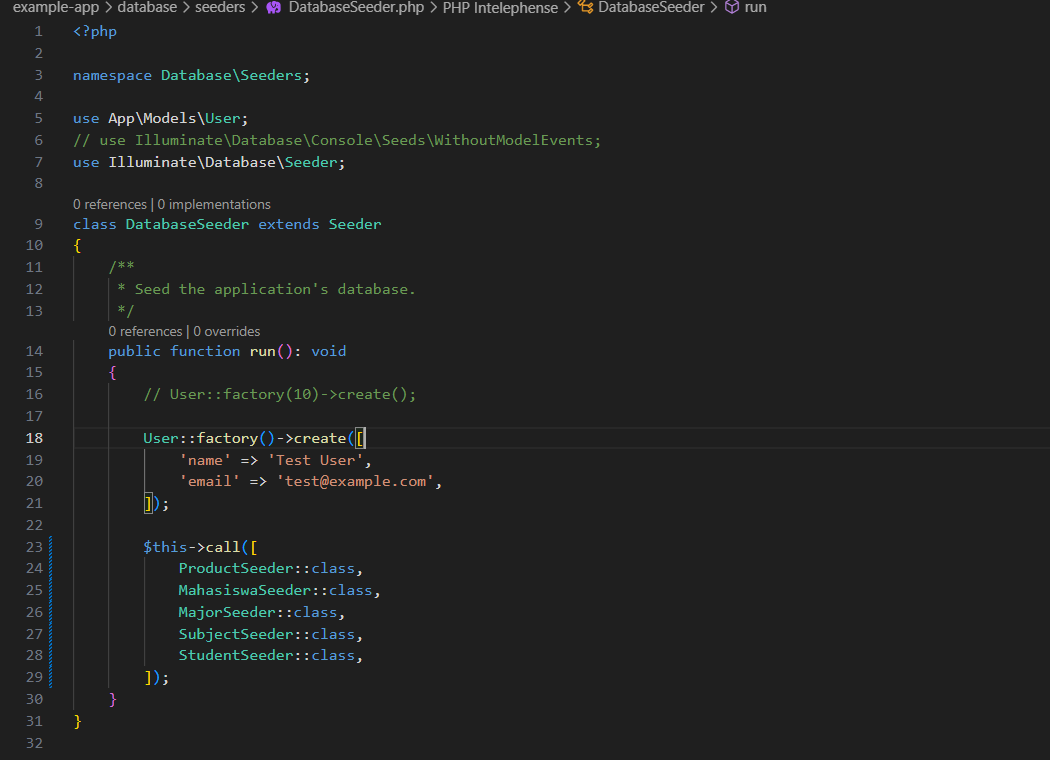
Task: Click the commented 'User::factory(10)->create();' line
Action: tap(279, 394)
